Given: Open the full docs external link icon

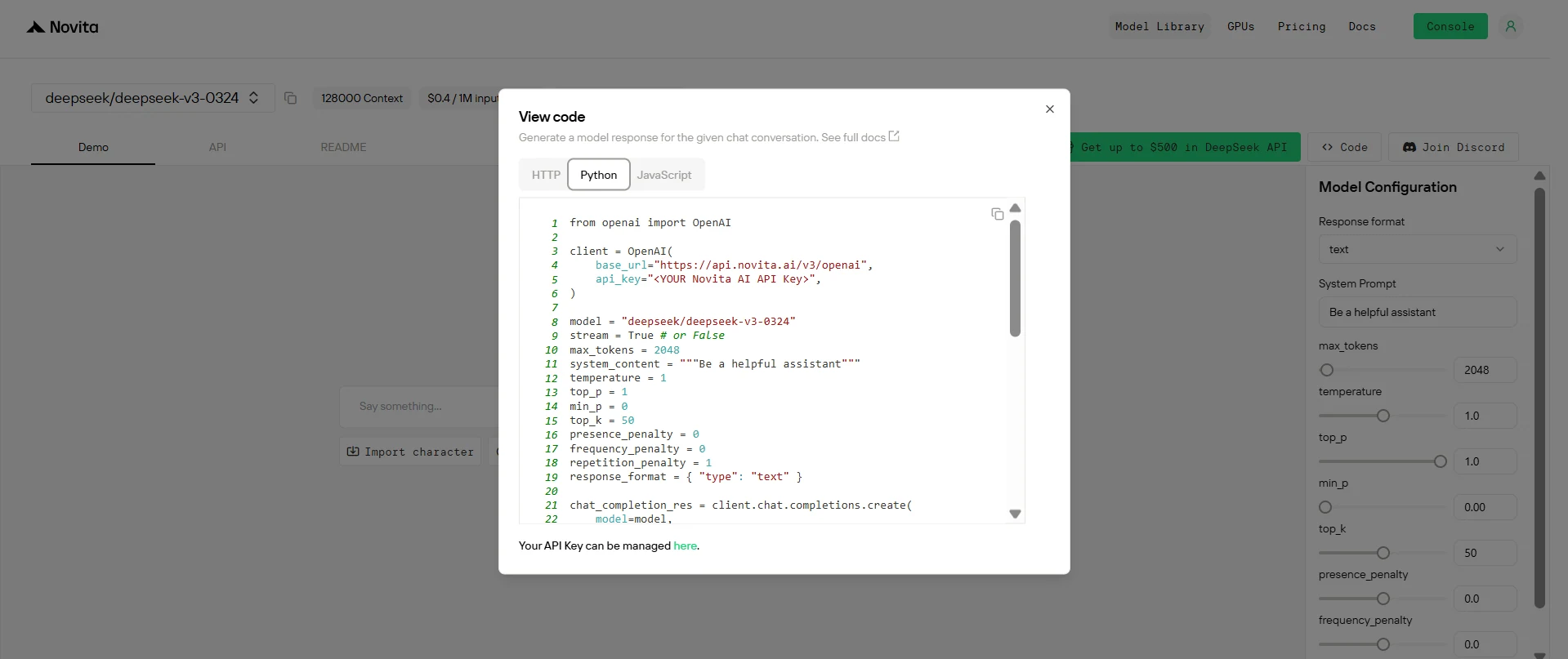Looking at the screenshot, I should click(x=894, y=136).
